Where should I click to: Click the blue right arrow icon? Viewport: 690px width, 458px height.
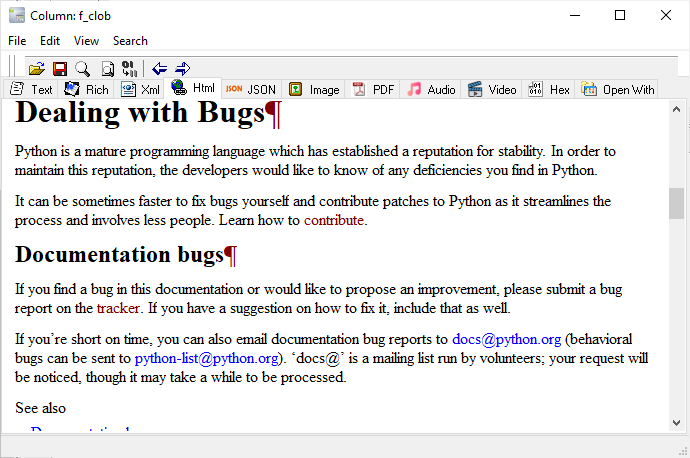coord(183,69)
